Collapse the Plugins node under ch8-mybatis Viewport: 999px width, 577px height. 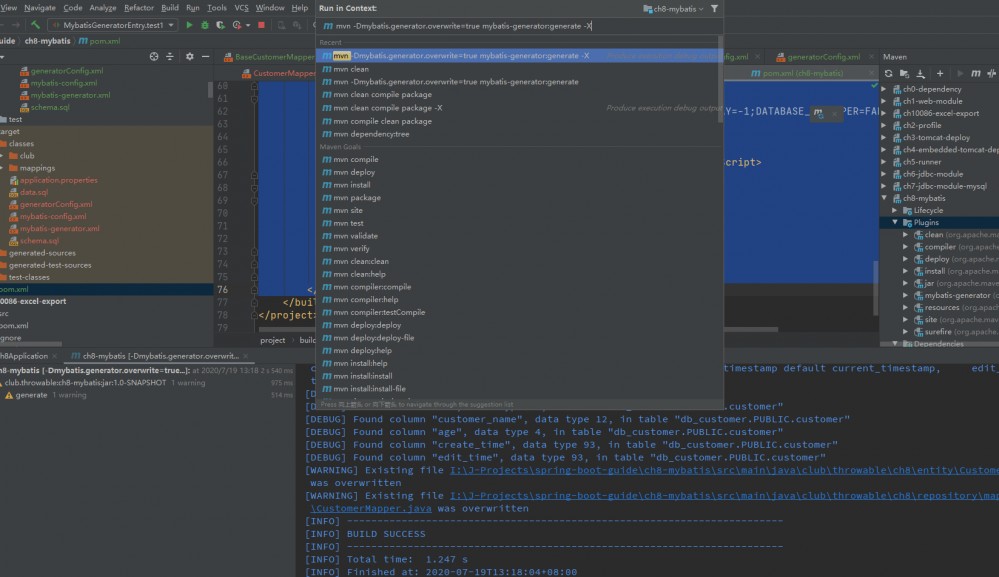pyautogui.click(x=893, y=222)
